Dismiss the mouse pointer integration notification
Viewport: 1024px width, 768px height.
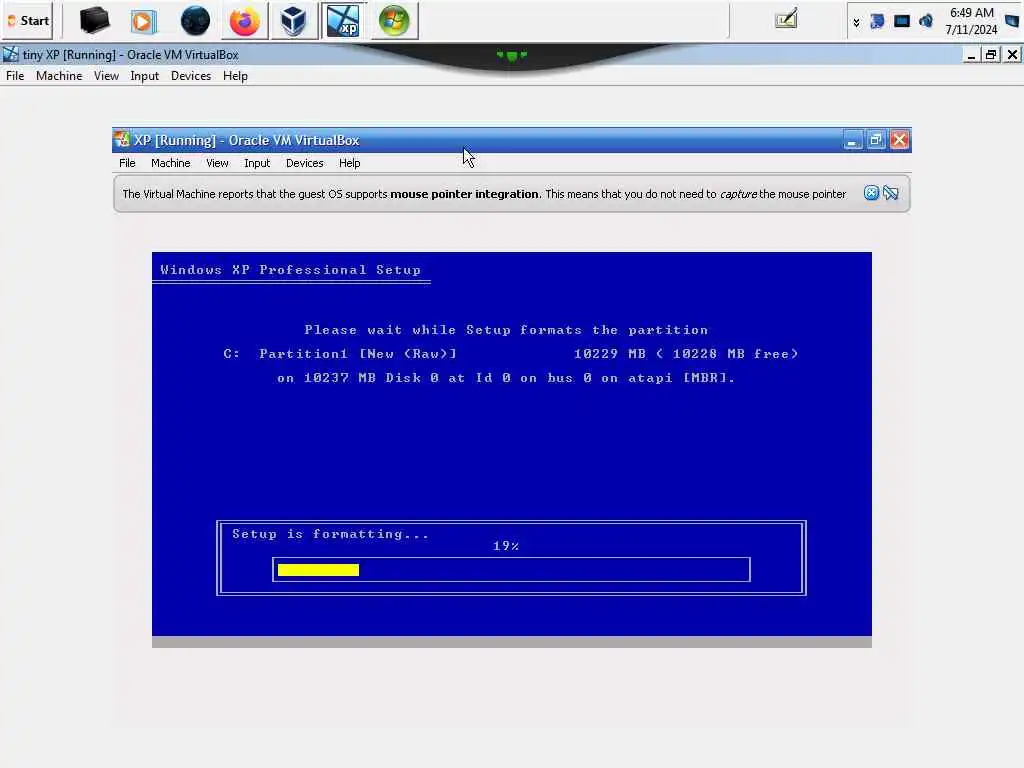(x=871, y=193)
